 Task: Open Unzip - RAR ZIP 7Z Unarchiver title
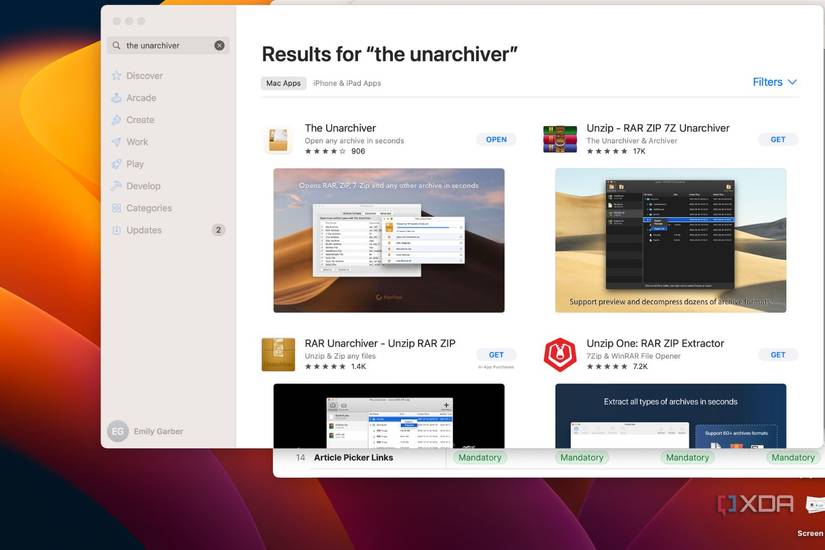click(x=658, y=128)
